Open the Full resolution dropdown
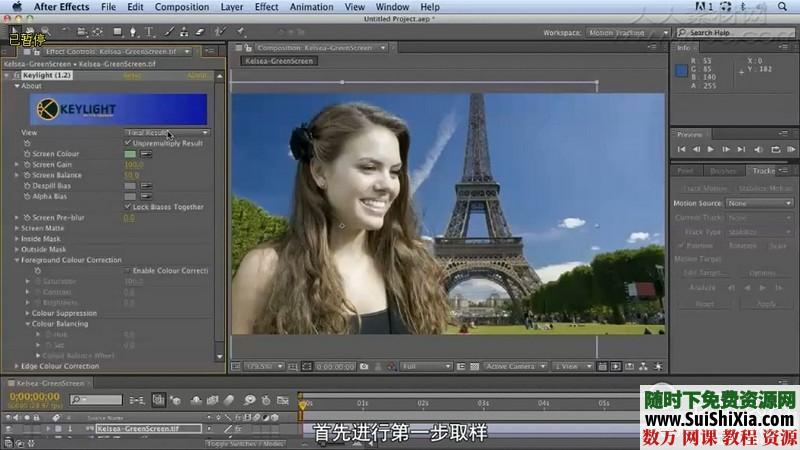Image resolution: width=800 pixels, height=450 pixels. click(426, 367)
